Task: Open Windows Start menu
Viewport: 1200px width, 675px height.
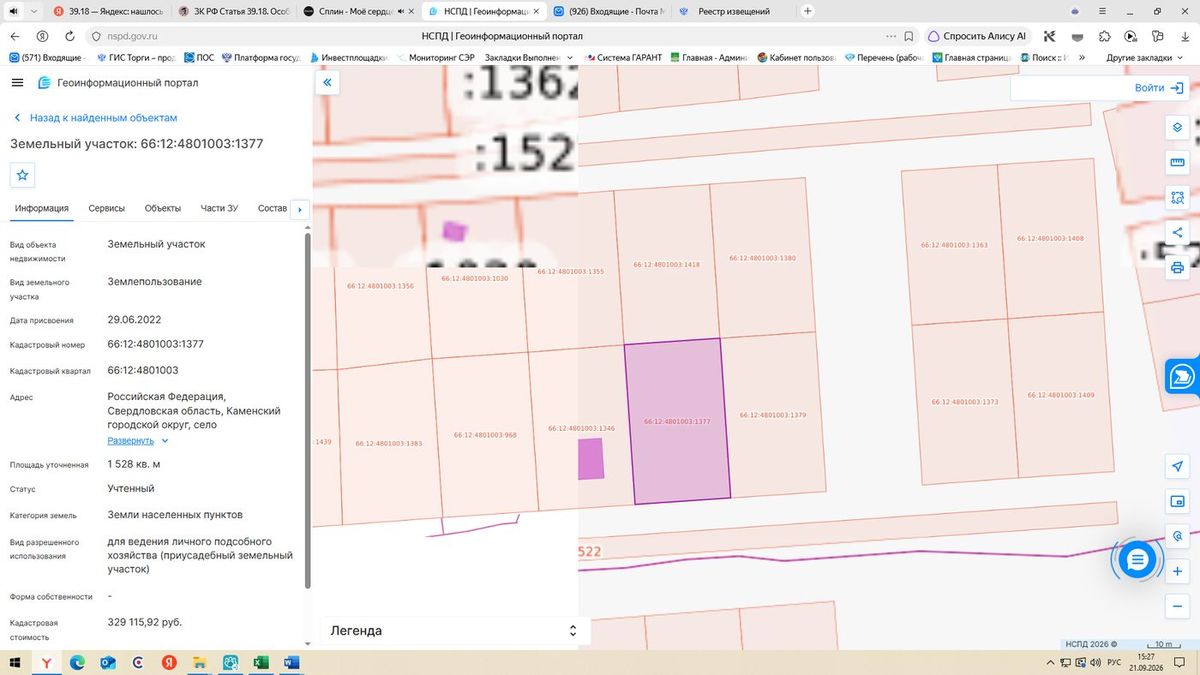Action: pyautogui.click(x=15, y=662)
